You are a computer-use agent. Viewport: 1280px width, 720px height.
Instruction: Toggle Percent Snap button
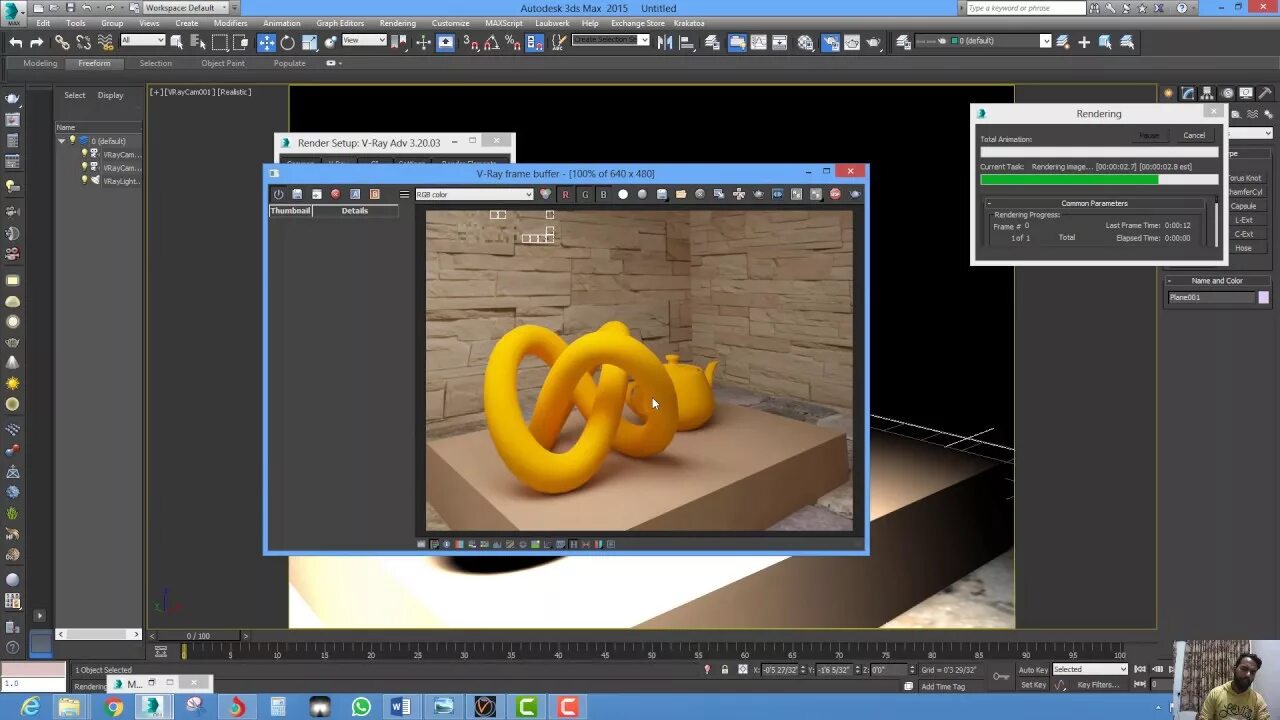[x=512, y=42]
